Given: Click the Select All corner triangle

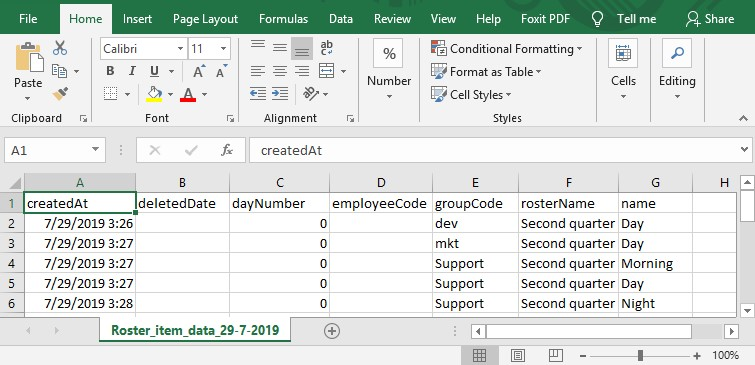Looking at the screenshot, I should tap(15, 183).
